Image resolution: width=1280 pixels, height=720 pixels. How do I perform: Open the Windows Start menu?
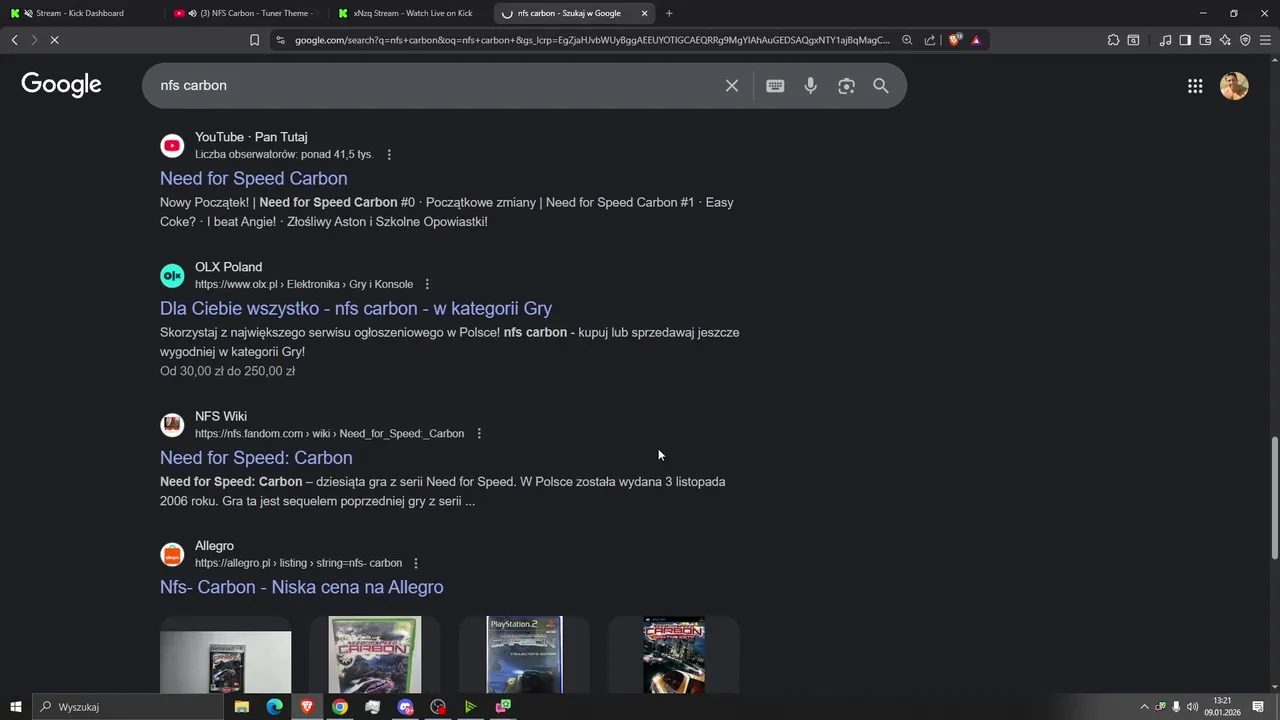(15, 707)
